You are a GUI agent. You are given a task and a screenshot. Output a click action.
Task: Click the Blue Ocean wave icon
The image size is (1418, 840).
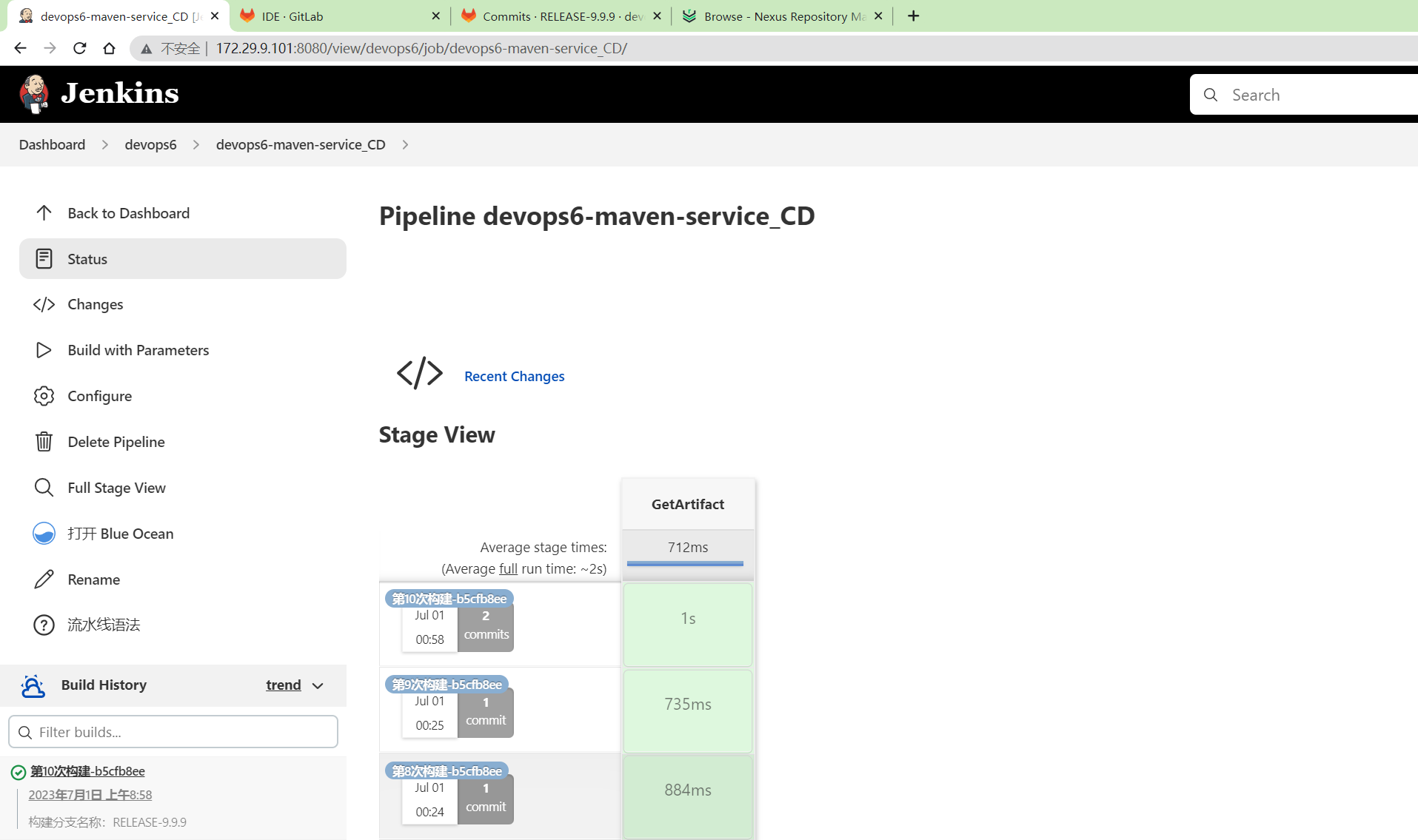pyautogui.click(x=44, y=534)
